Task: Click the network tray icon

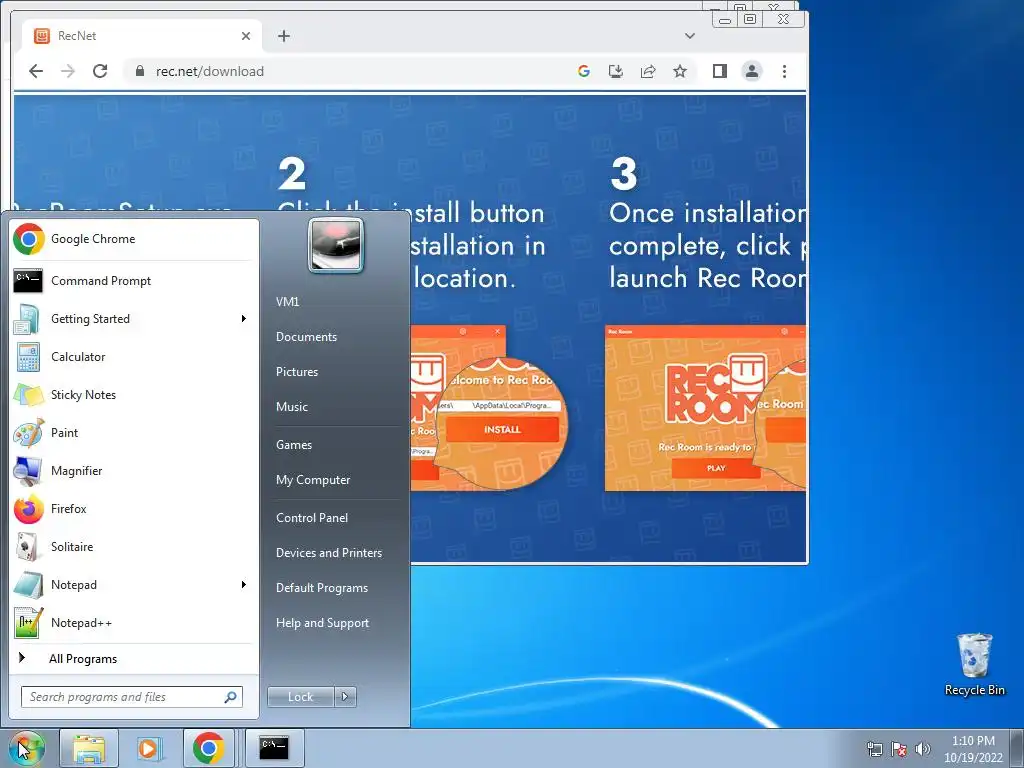Action: (x=874, y=749)
